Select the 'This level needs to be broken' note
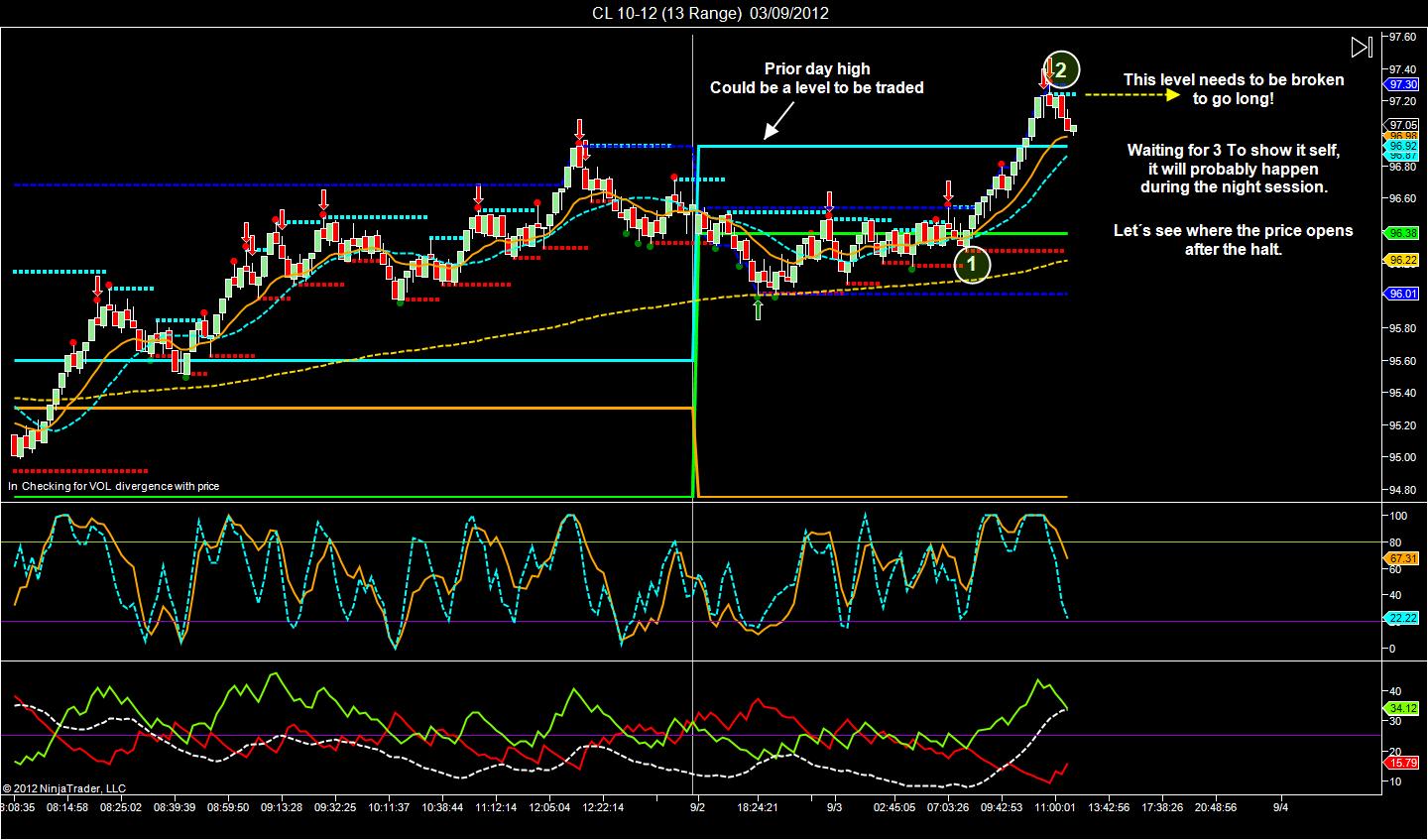1428x840 pixels. [x=1234, y=89]
